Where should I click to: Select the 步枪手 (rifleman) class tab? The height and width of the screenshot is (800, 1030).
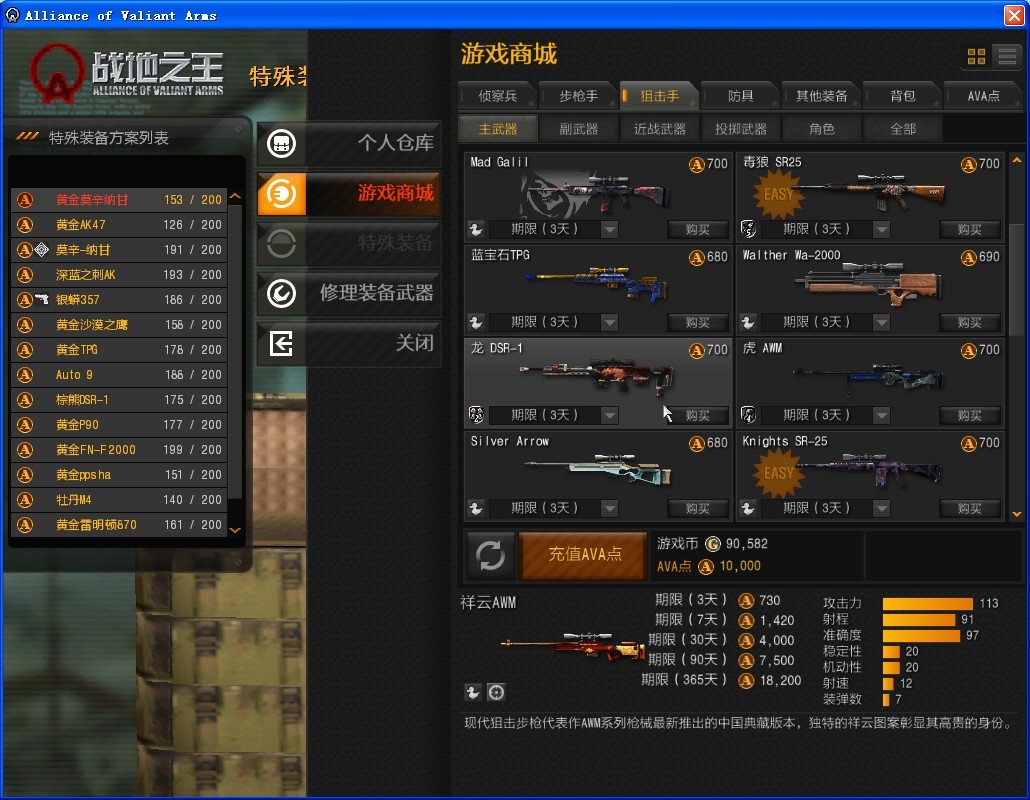[578, 96]
